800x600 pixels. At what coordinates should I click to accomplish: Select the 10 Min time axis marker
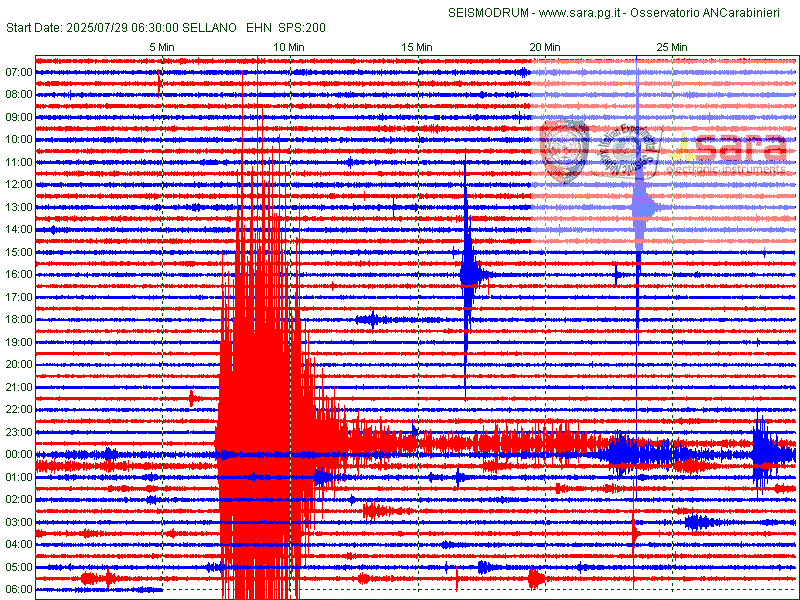coord(289,47)
